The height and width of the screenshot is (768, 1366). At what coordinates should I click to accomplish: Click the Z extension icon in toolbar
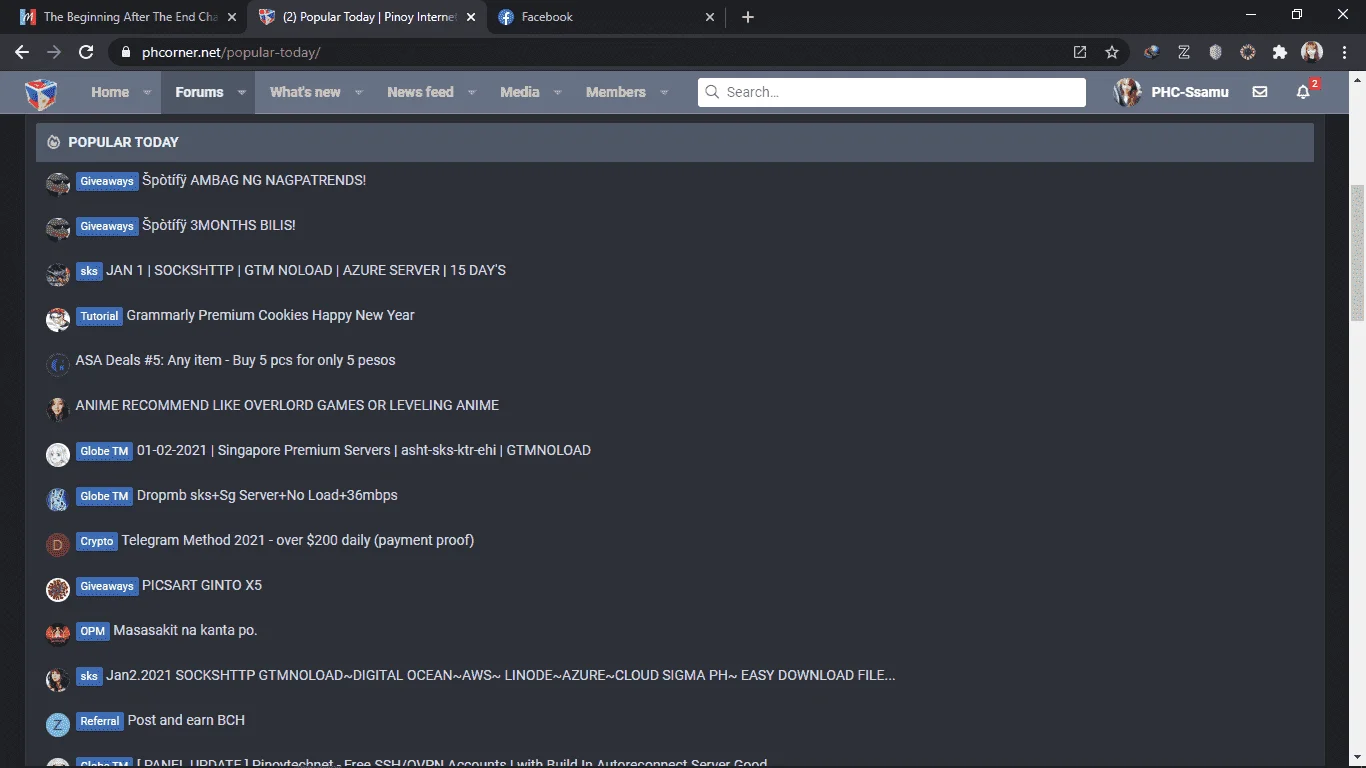[x=1184, y=52]
